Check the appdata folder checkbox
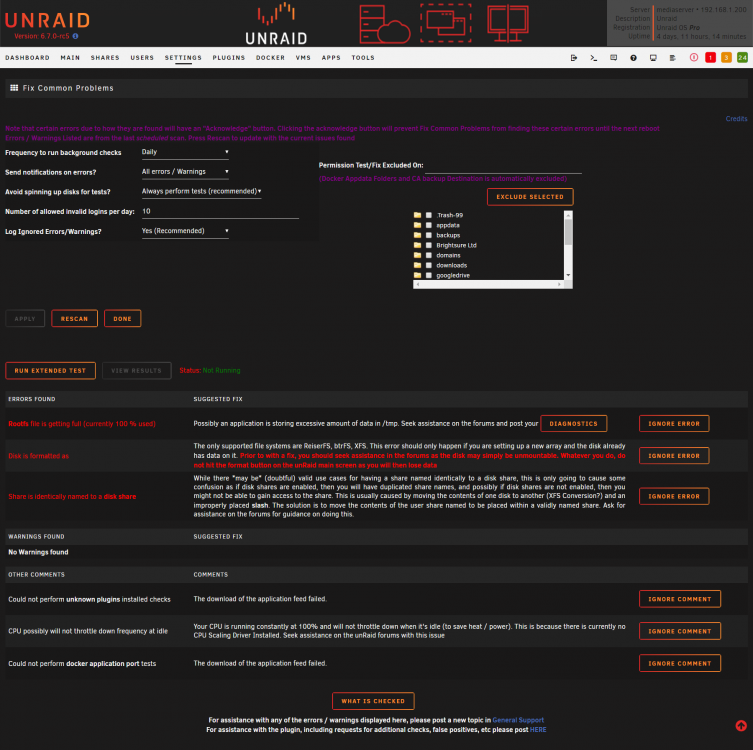This screenshot has height=750, width=753. pos(428,225)
